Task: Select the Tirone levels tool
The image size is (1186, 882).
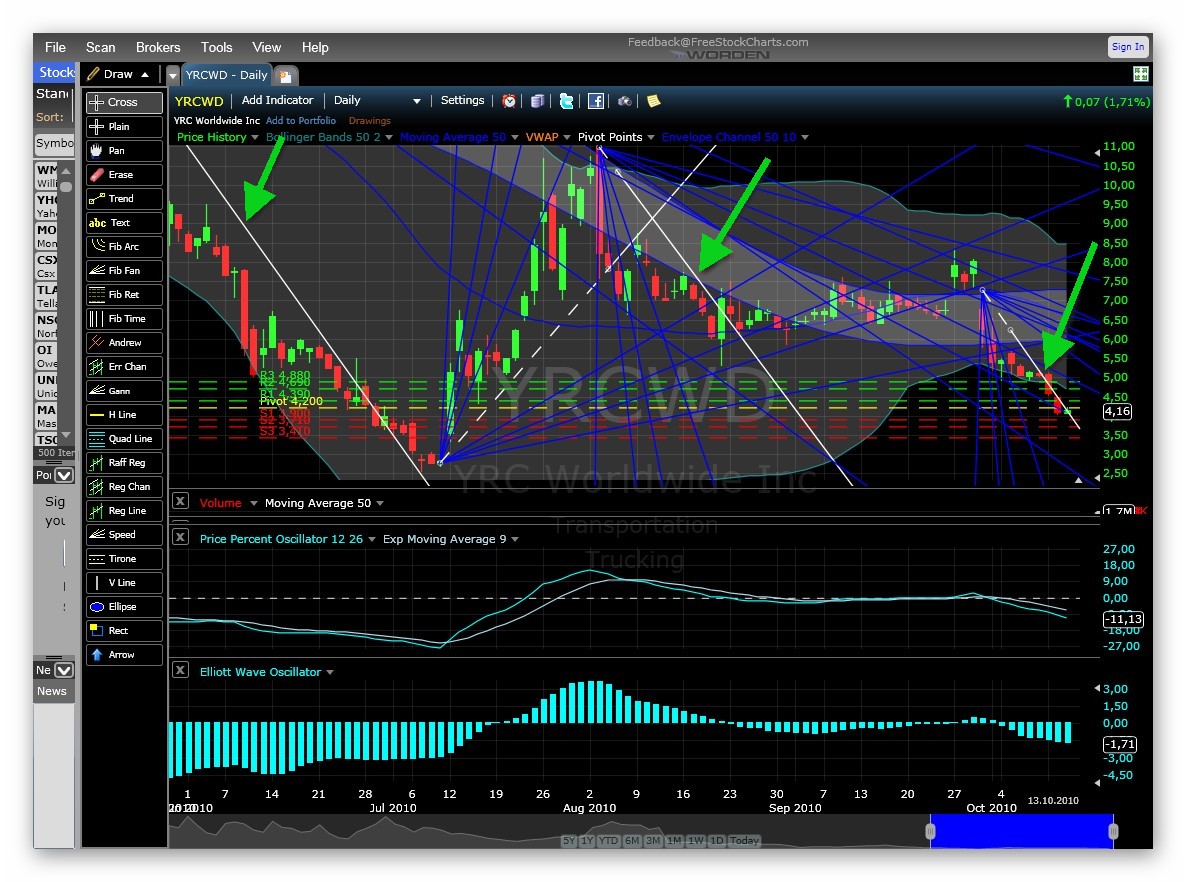Action: point(124,559)
